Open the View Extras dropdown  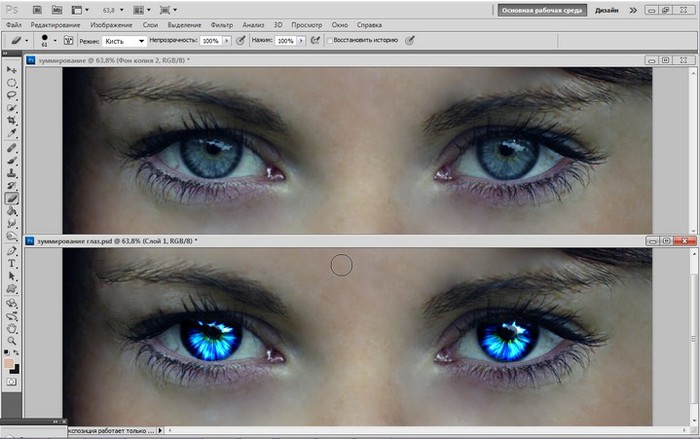(x=80, y=10)
